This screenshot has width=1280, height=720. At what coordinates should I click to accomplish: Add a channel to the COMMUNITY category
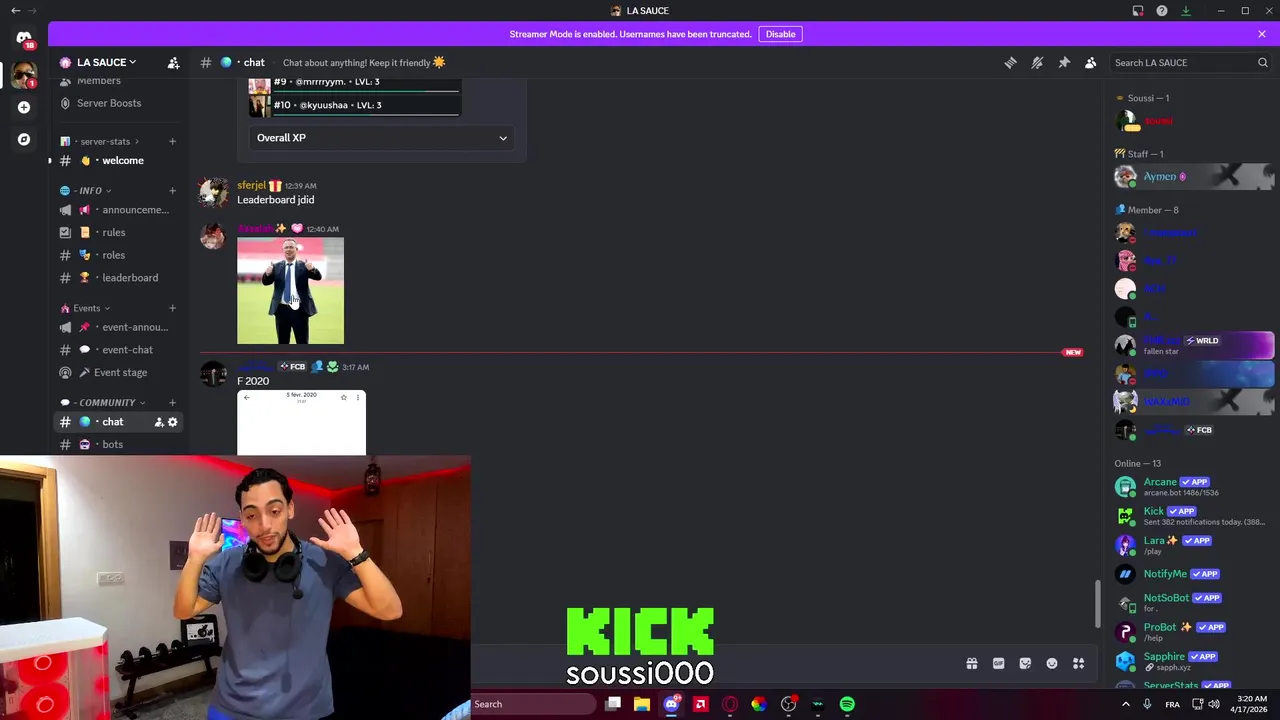pyautogui.click(x=173, y=403)
